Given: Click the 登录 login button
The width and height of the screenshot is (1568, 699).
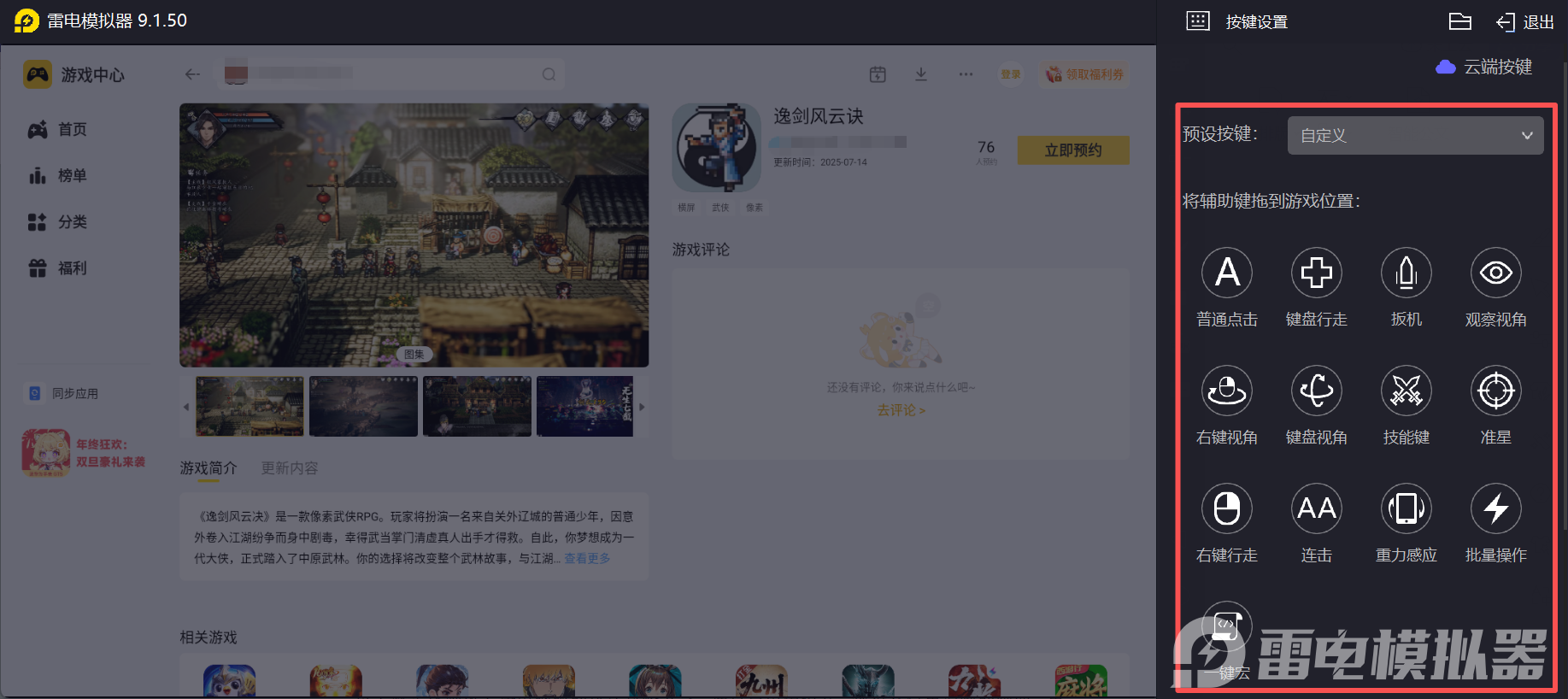Looking at the screenshot, I should (1011, 74).
